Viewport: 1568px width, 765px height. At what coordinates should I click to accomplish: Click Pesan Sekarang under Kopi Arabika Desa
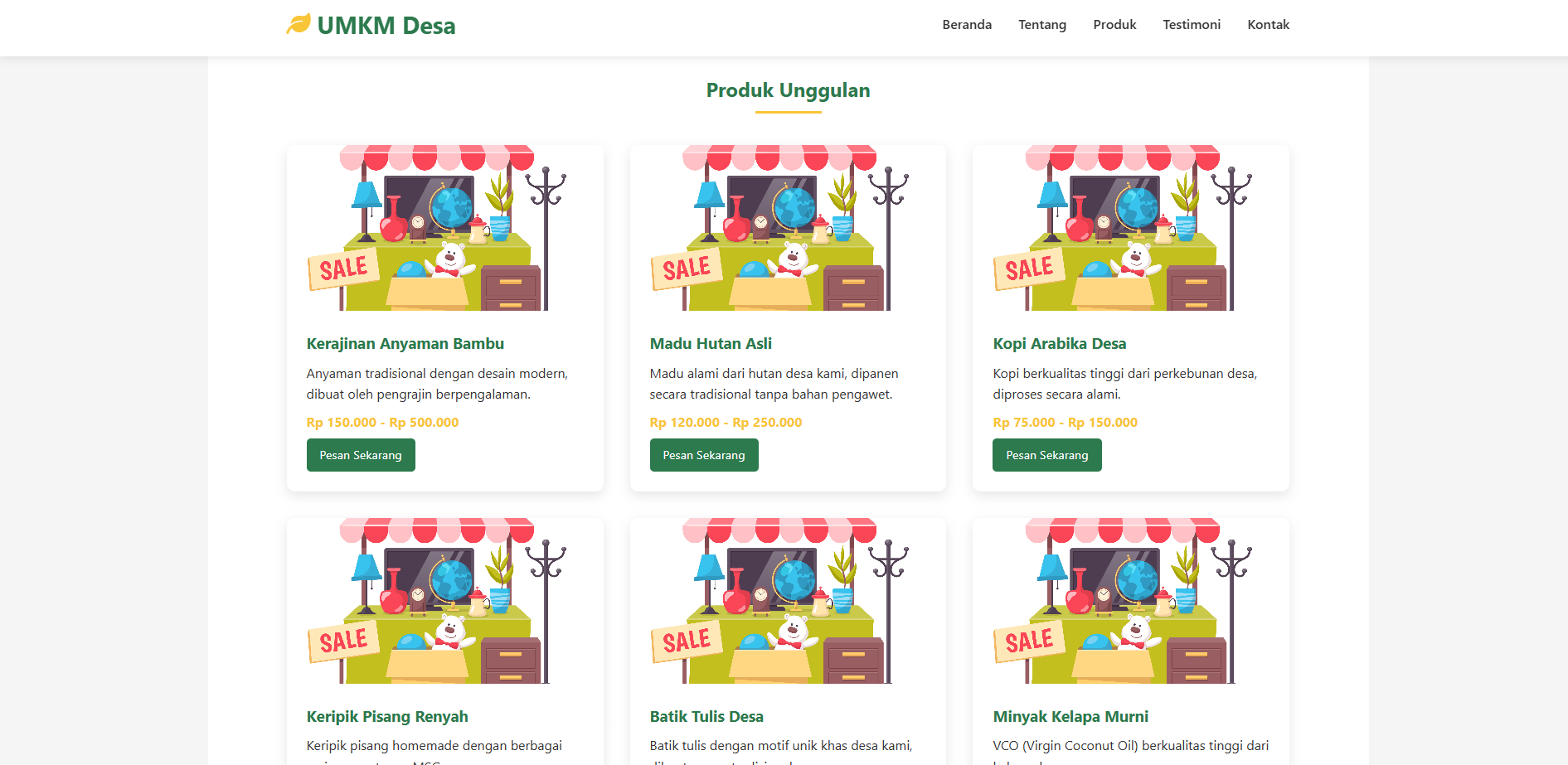1046,455
